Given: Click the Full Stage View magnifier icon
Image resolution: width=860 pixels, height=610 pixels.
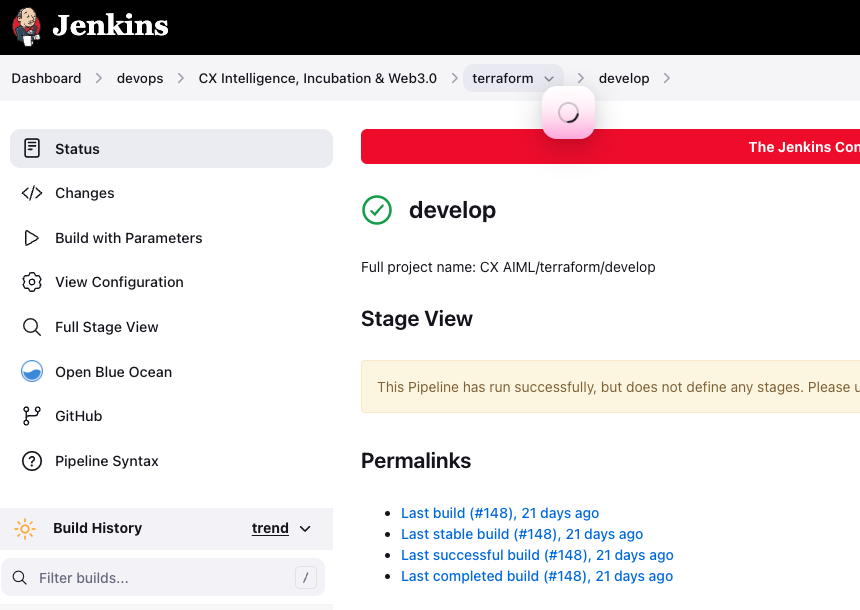Looking at the screenshot, I should (32, 327).
